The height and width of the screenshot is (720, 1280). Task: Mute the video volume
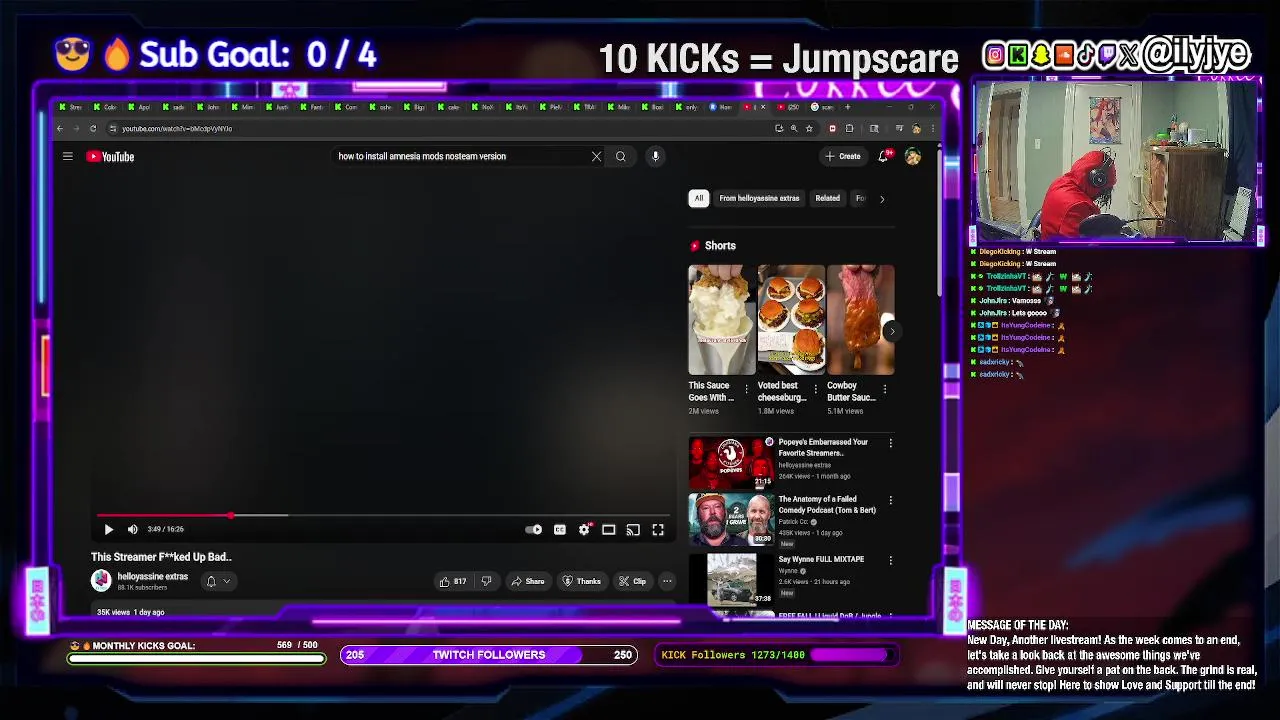coord(132,530)
